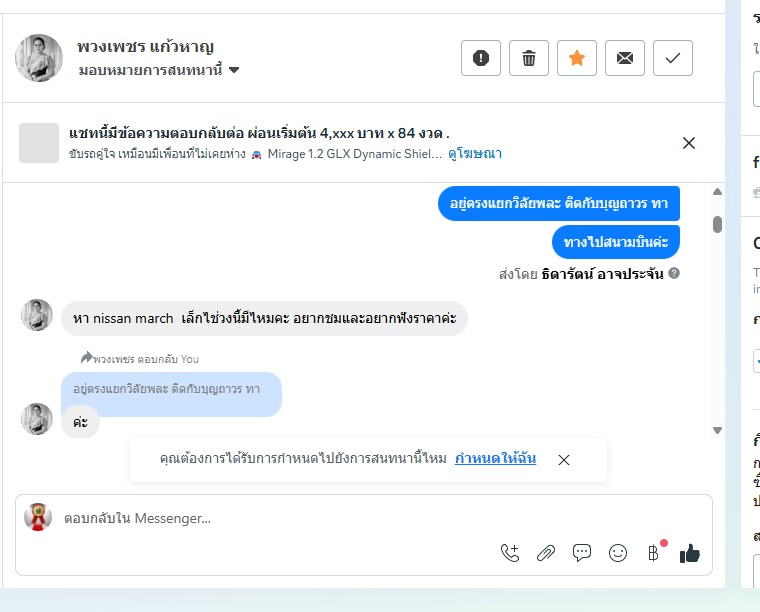Open the emoji picker
The width and height of the screenshot is (760, 612).
pos(618,553)
